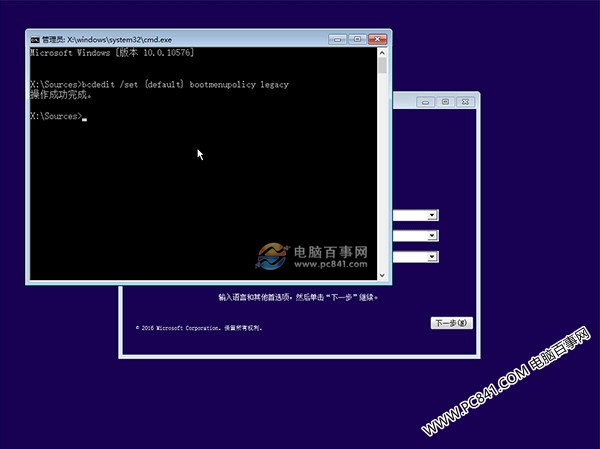This screenshot has width=600, height=449.
Task: Expand the bottom dropdown in the setup window
Action: point(432,257)
